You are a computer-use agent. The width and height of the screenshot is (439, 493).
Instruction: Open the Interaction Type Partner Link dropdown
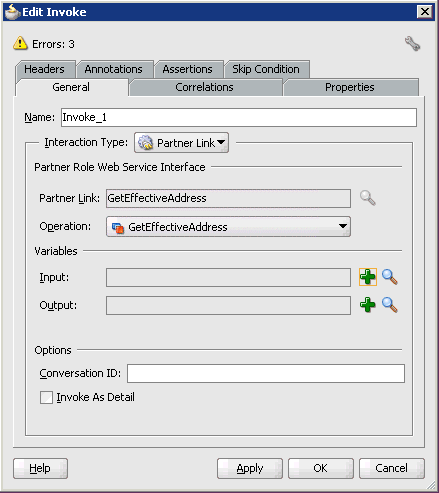pos(181,143)
